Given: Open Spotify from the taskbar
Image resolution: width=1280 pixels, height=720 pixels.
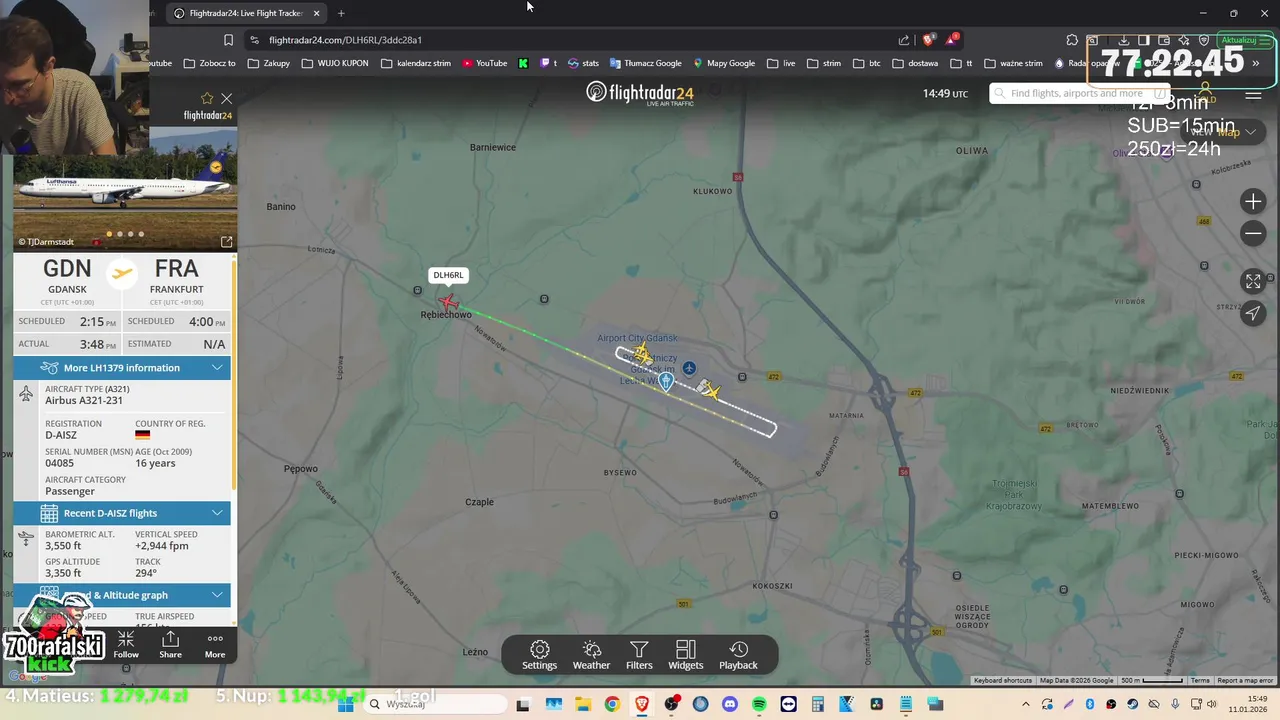Looking at the screenshot, I should [759, 704].
